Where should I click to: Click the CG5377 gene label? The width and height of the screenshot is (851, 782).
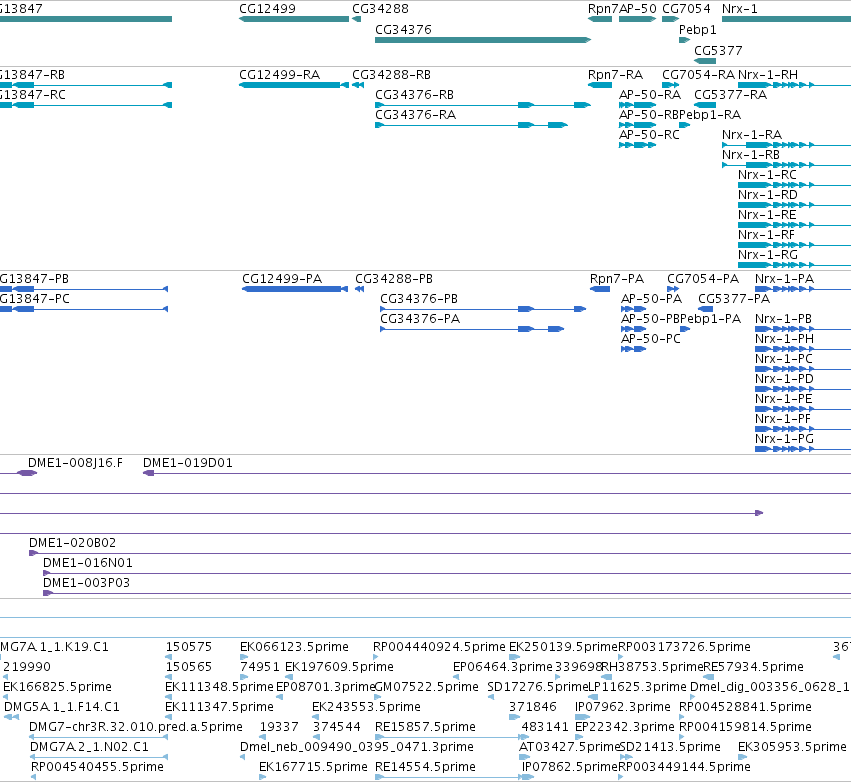pyautogui.click(x=718, y=50)
